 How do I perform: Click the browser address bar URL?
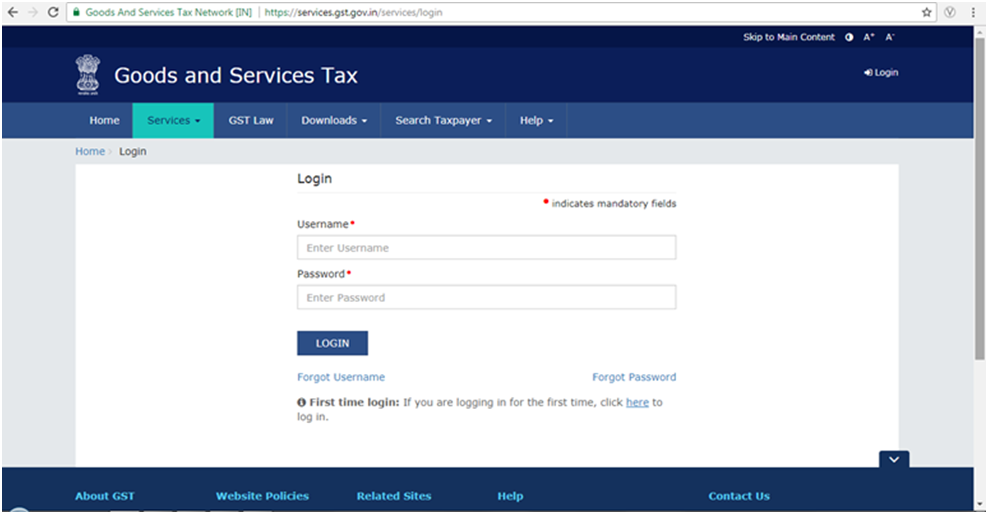[x=353, y=12]
